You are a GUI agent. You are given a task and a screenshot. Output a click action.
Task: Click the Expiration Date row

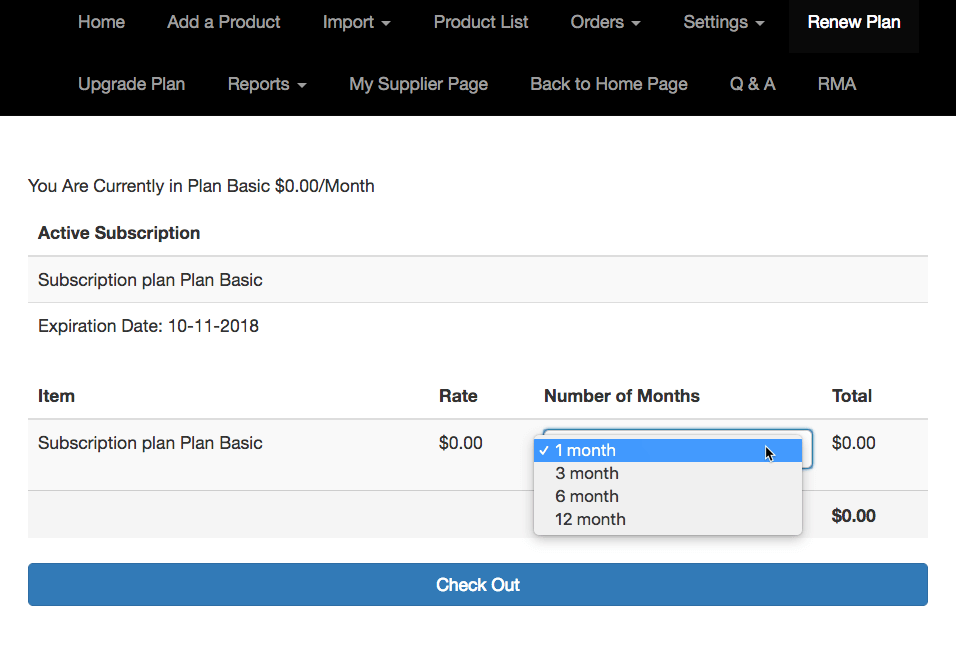pyautogui.click(x=148, y=326)
